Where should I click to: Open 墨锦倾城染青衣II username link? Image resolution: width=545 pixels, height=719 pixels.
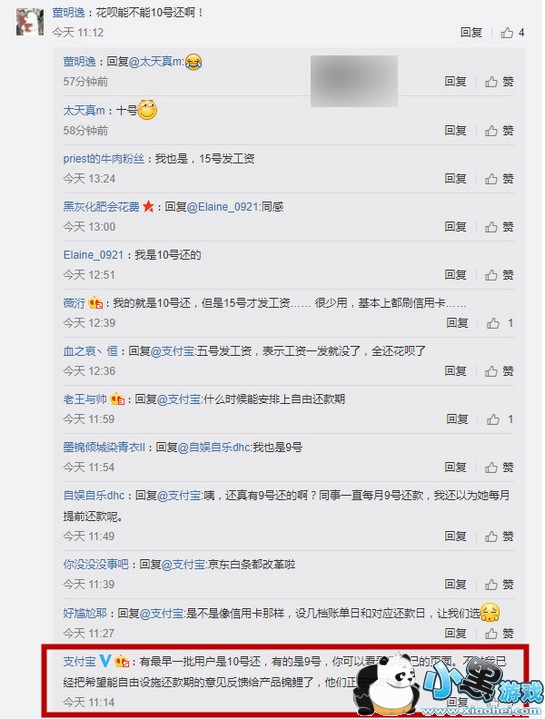pos(104,448)
